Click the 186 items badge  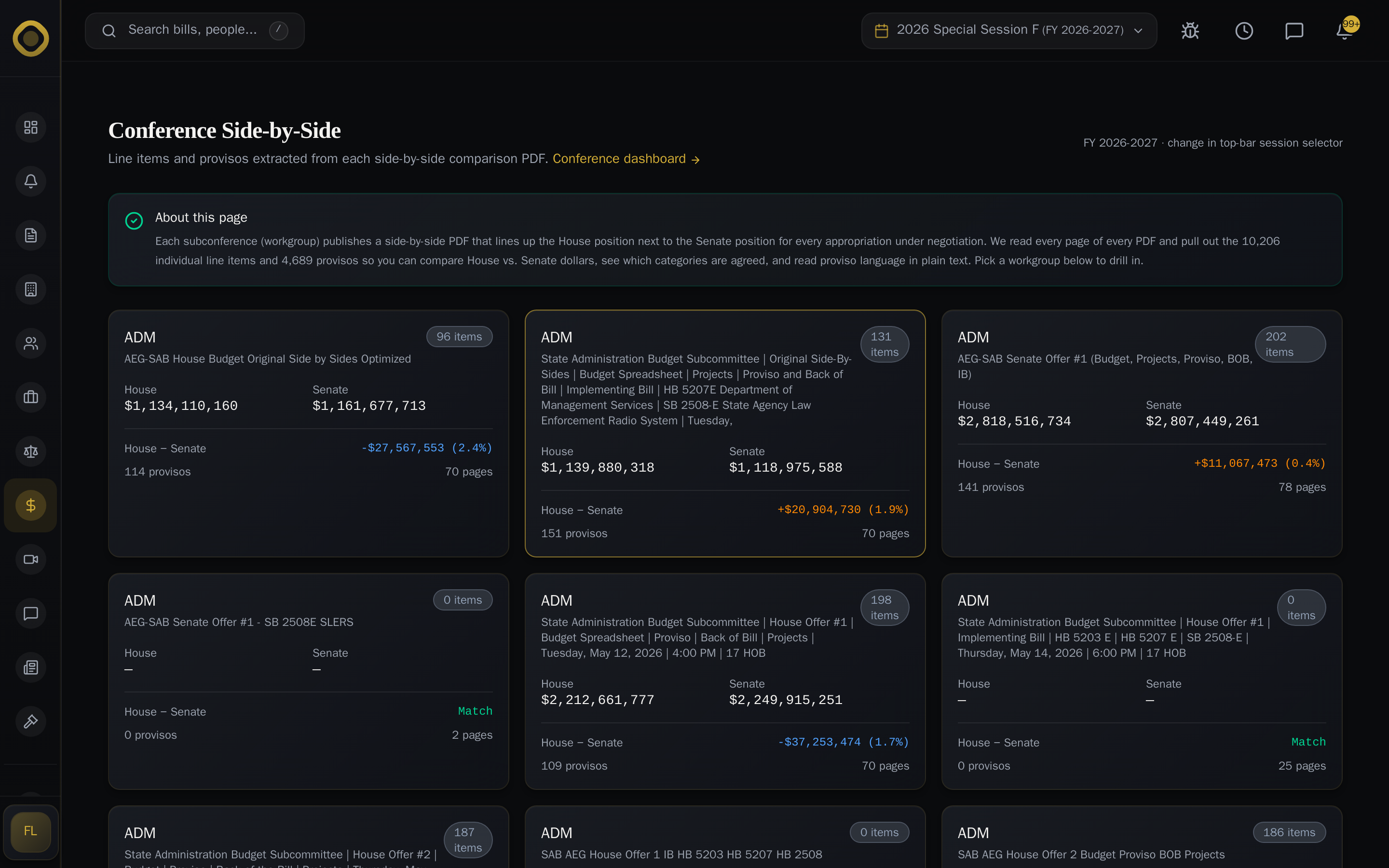pos(1289,832)
